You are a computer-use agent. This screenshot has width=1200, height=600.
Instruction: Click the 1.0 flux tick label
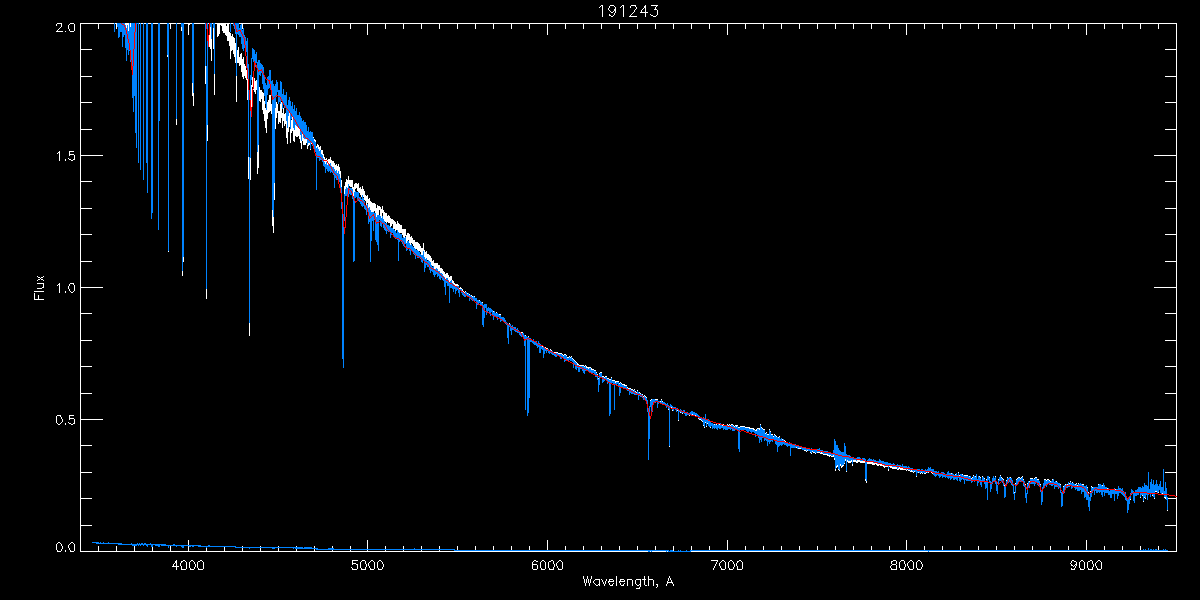pos(65,288)
